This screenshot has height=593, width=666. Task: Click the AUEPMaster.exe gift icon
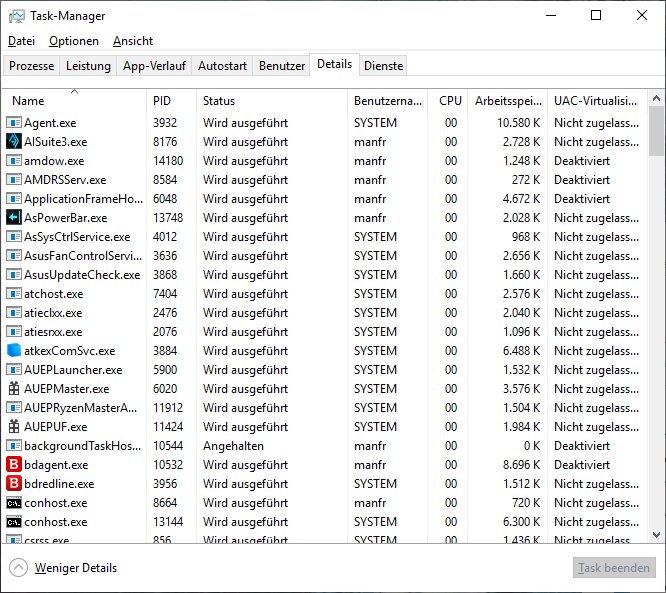point(14,389)
